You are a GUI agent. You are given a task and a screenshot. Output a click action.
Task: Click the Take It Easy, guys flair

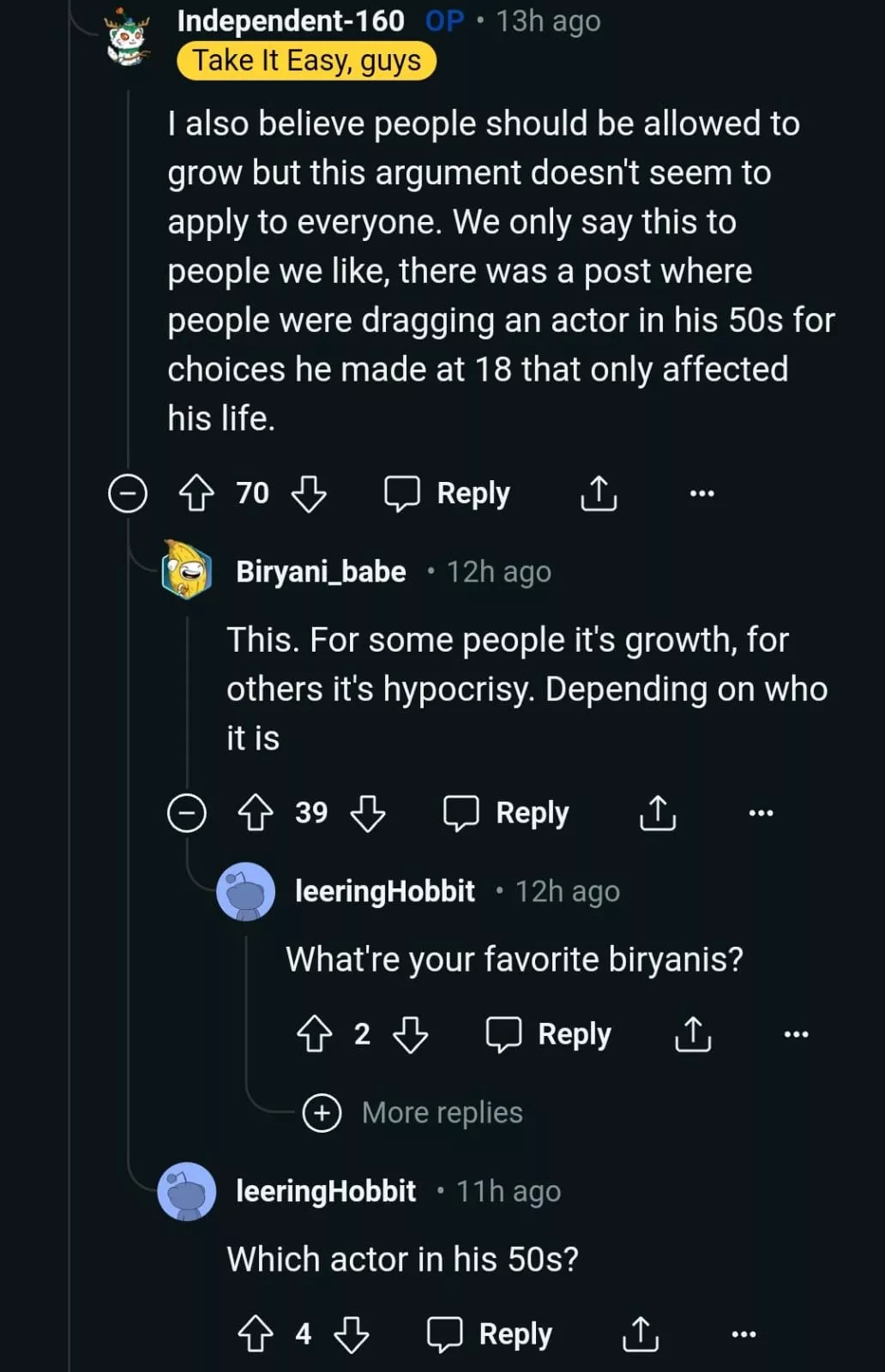point(306,61)
